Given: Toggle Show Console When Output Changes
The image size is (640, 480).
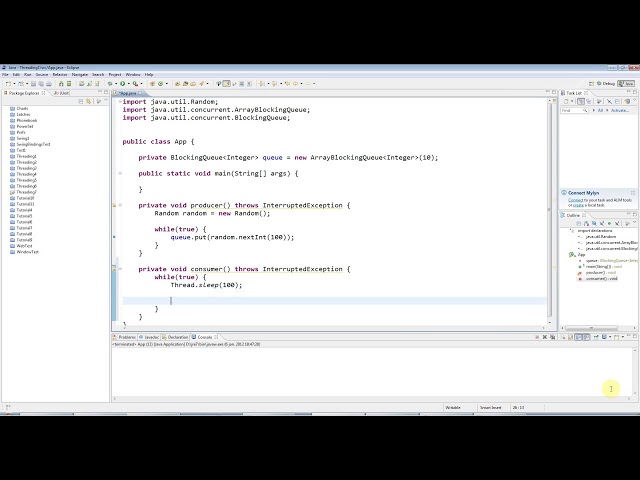Looking at the screenshot, I should (x=578, y=337).
